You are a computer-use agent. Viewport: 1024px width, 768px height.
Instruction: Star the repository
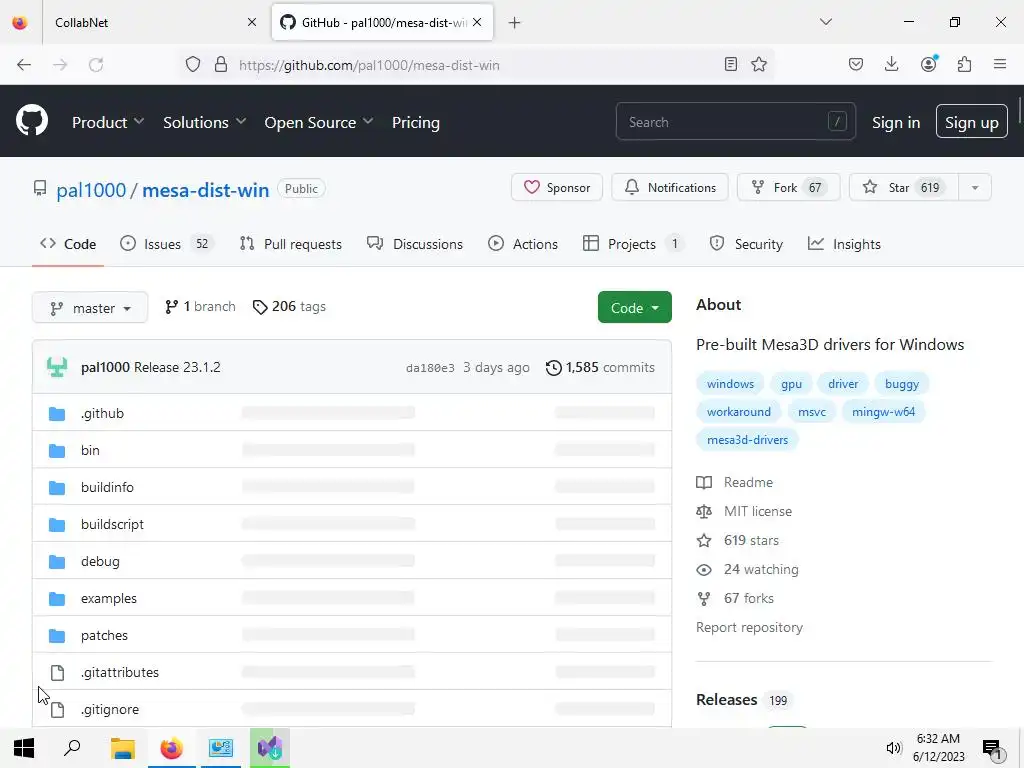tap(904, 188)
